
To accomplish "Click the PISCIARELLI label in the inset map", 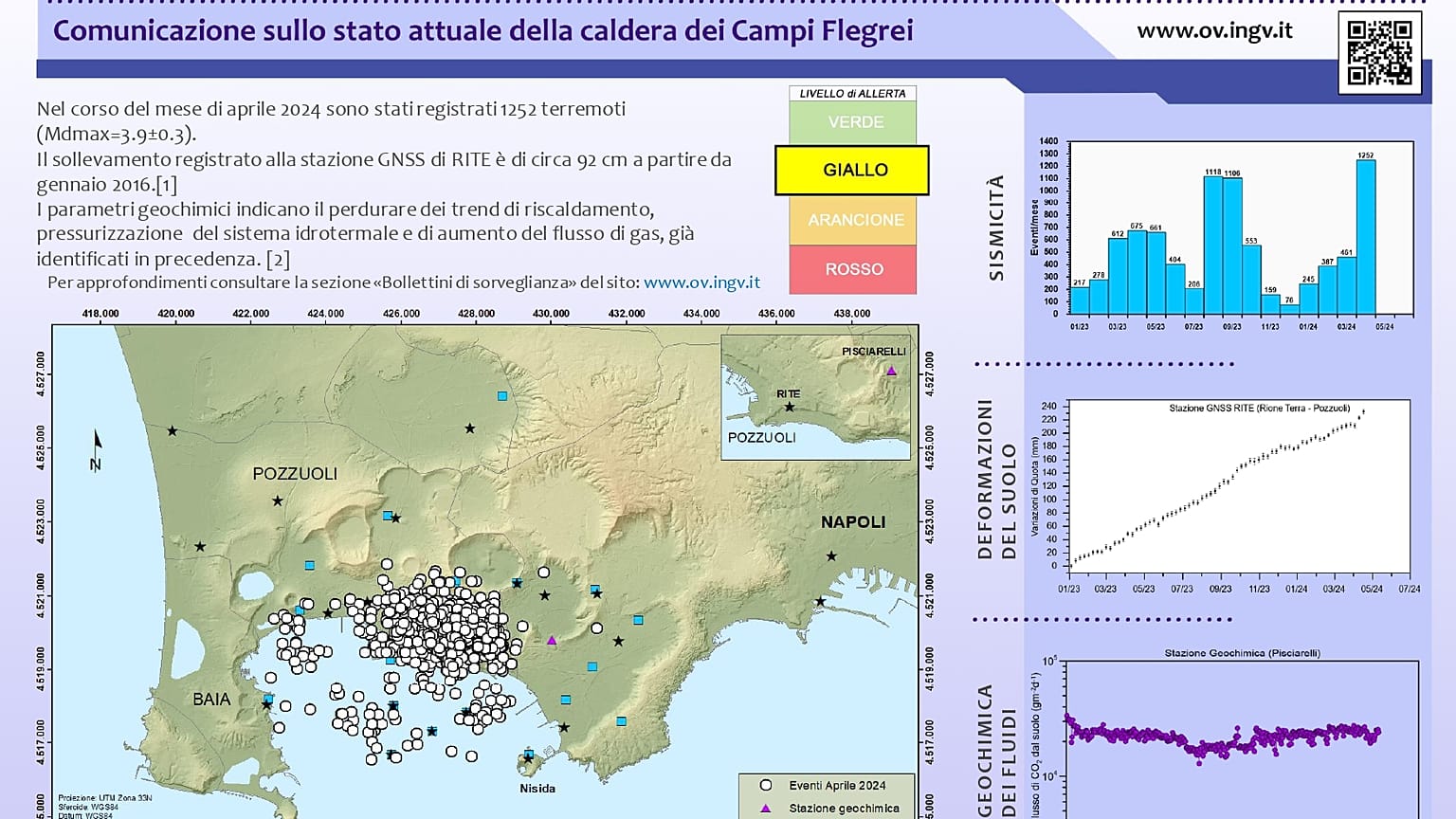I will pos(874,352).
